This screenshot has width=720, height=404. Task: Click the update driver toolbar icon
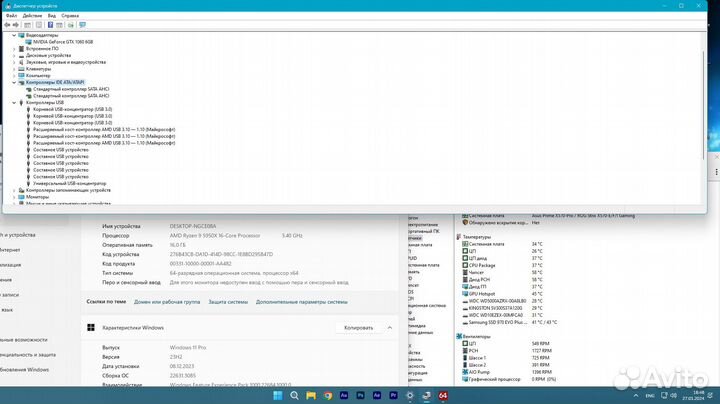pyautogui.click(x=71, y=25)
